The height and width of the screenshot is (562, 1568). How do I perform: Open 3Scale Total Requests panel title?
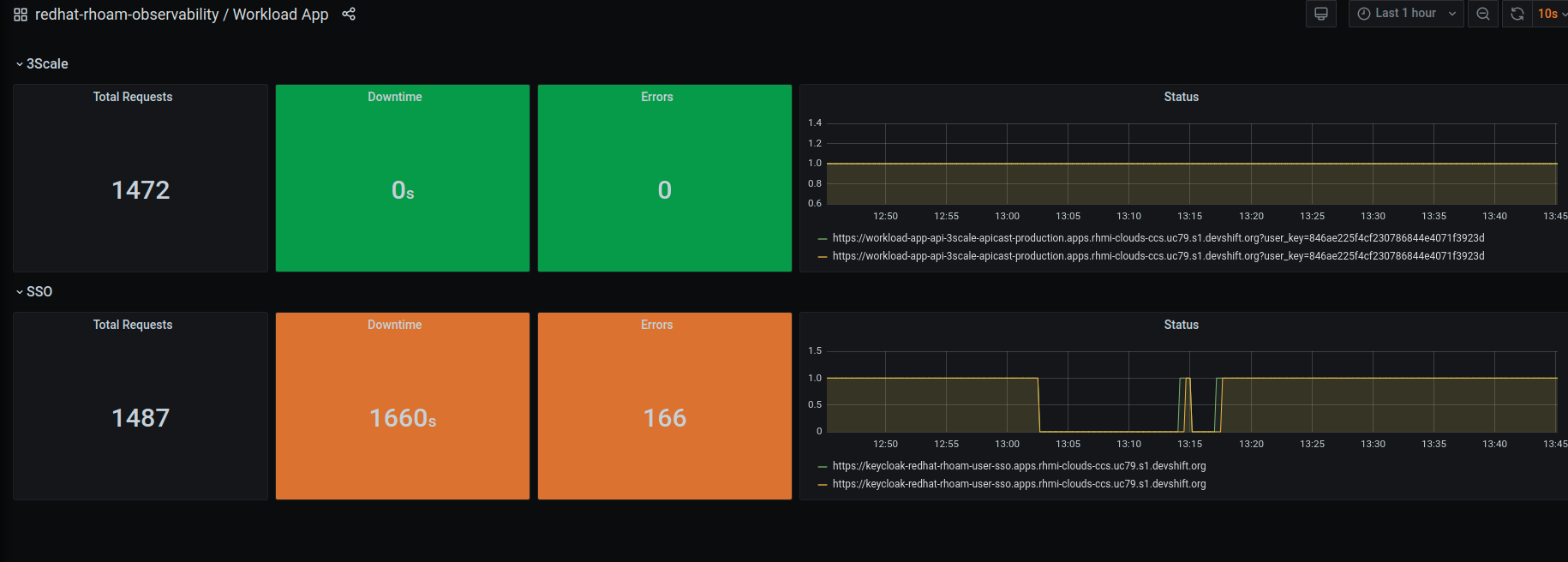click(x=133, y=97)
